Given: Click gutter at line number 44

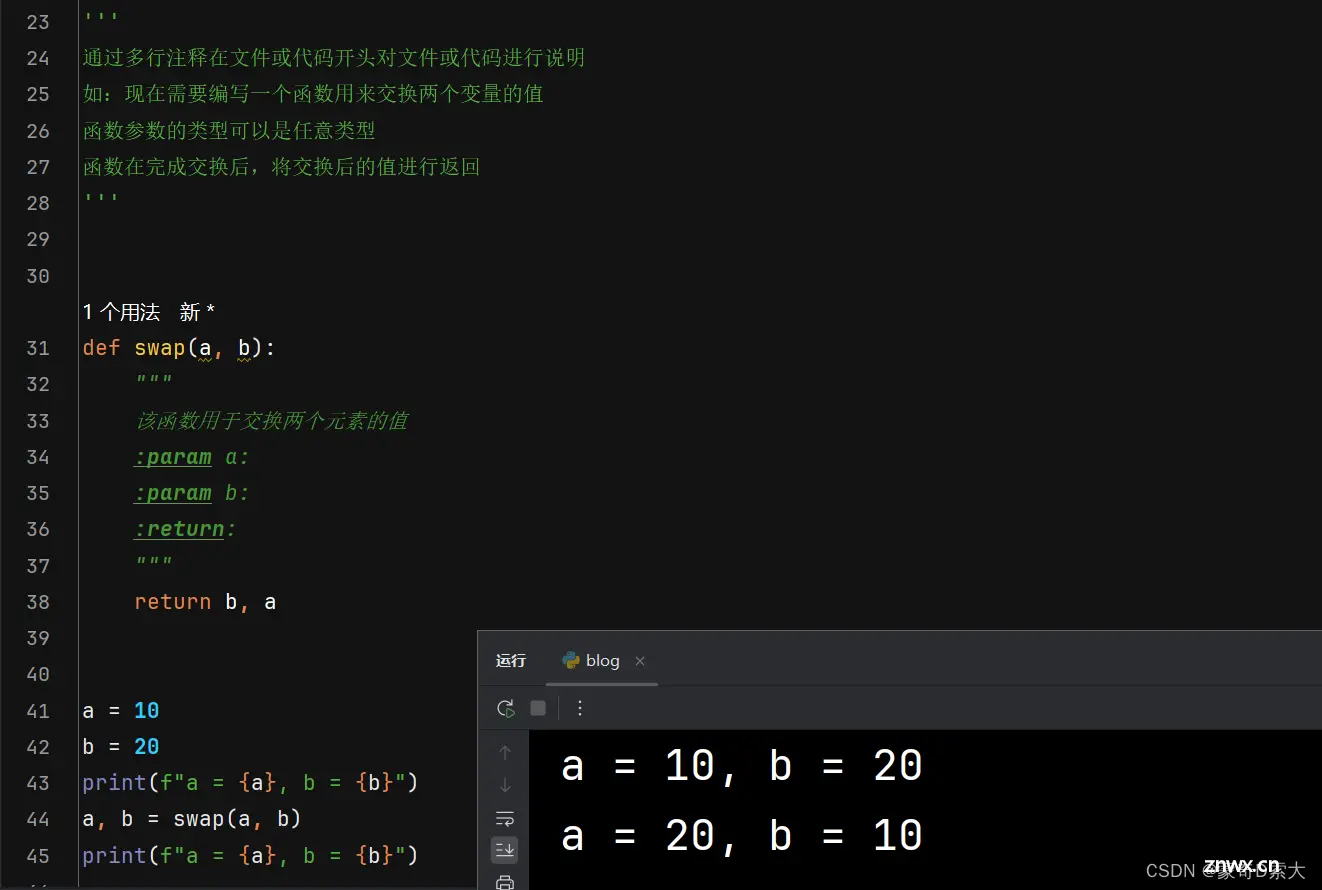Looking at the screenshot, I should pos(38,819).
